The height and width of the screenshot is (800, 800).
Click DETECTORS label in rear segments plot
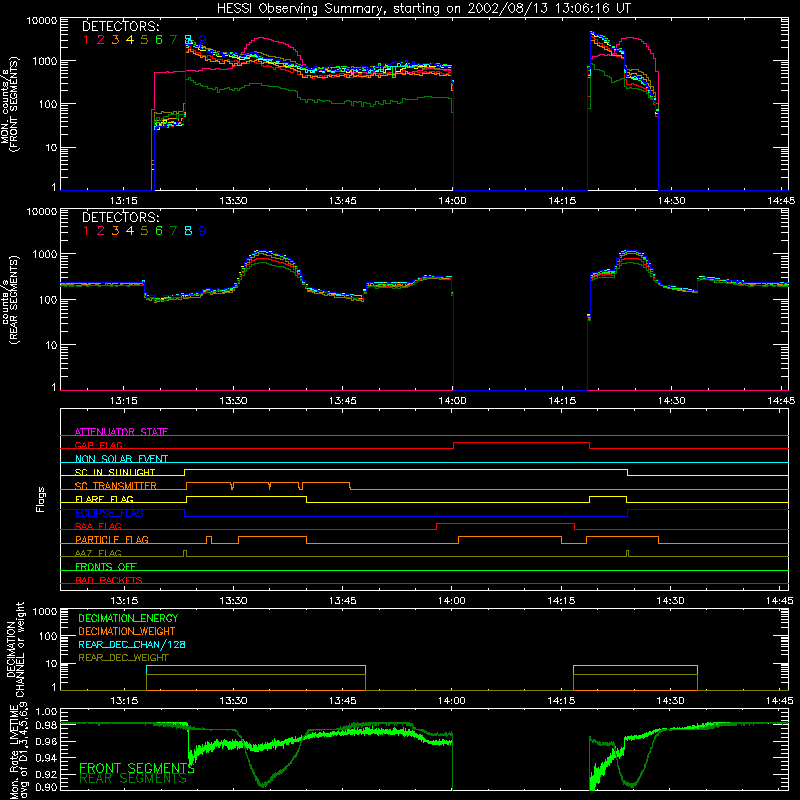[121, 217]
